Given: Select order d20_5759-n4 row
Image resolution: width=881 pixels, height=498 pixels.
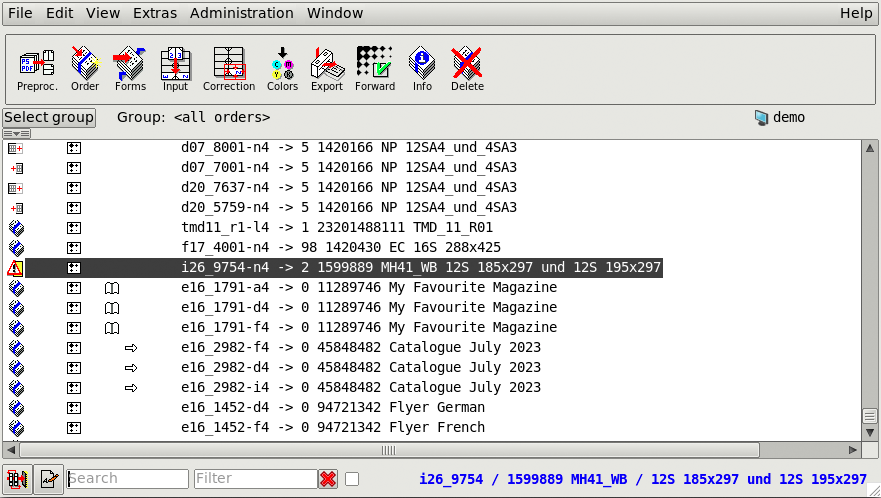Looking at the screenshot, I should (348, 208).
